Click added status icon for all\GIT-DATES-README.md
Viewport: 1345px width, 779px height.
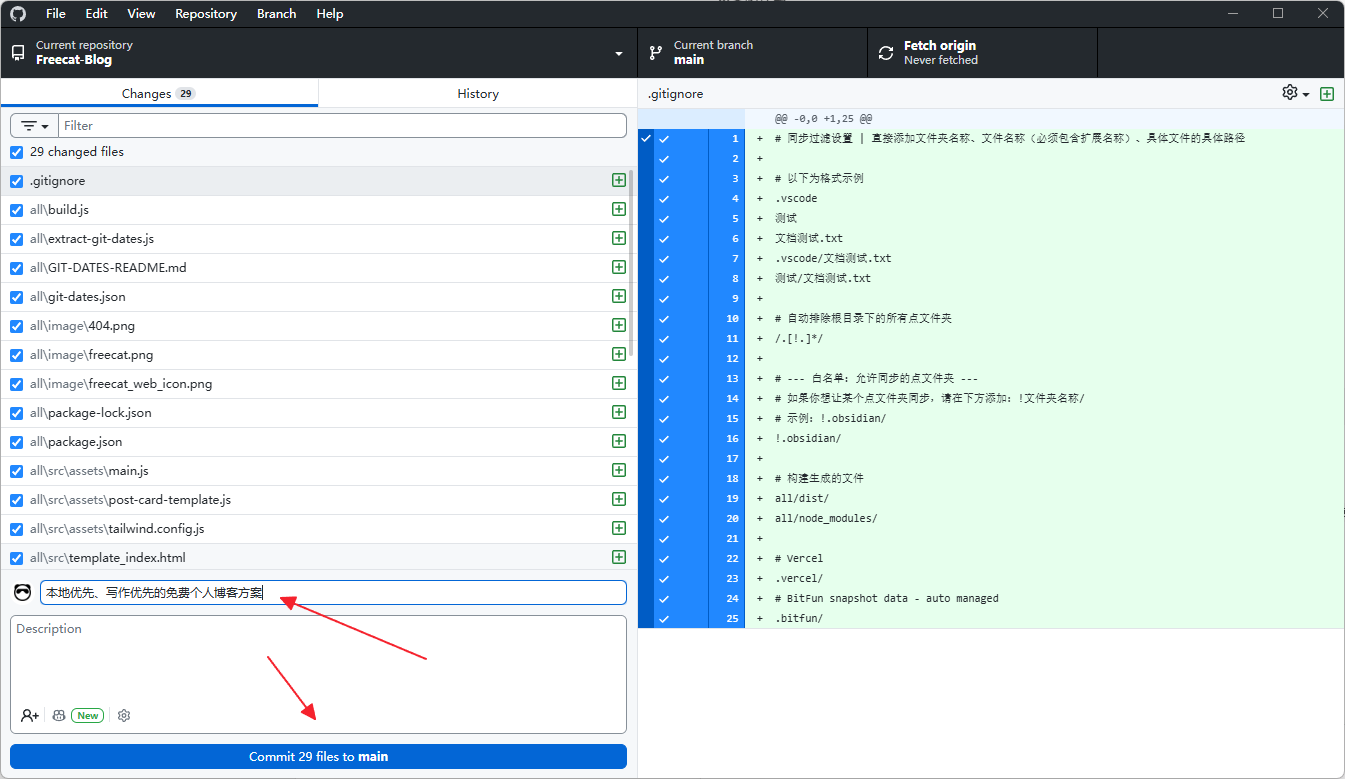[619, 268]
